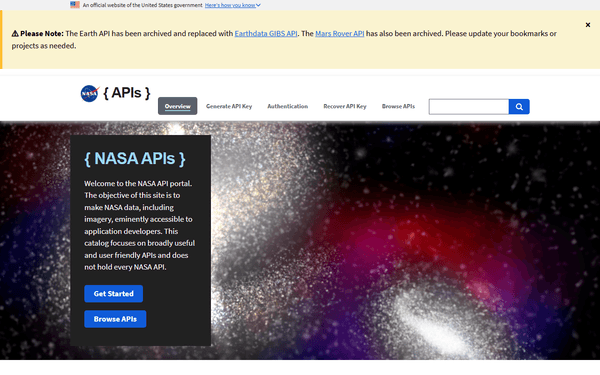Click the US flag icon
Viewport: 600px width, 375px height.
[75, 5]
